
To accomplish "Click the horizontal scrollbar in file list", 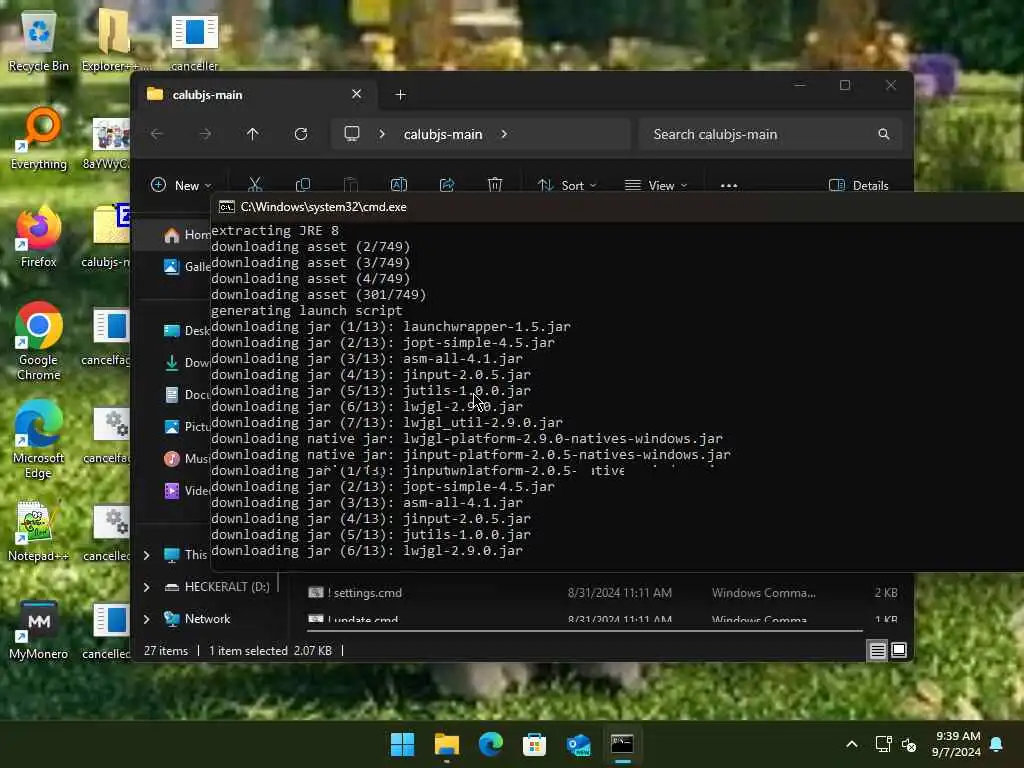I will [x=584, y=631].
